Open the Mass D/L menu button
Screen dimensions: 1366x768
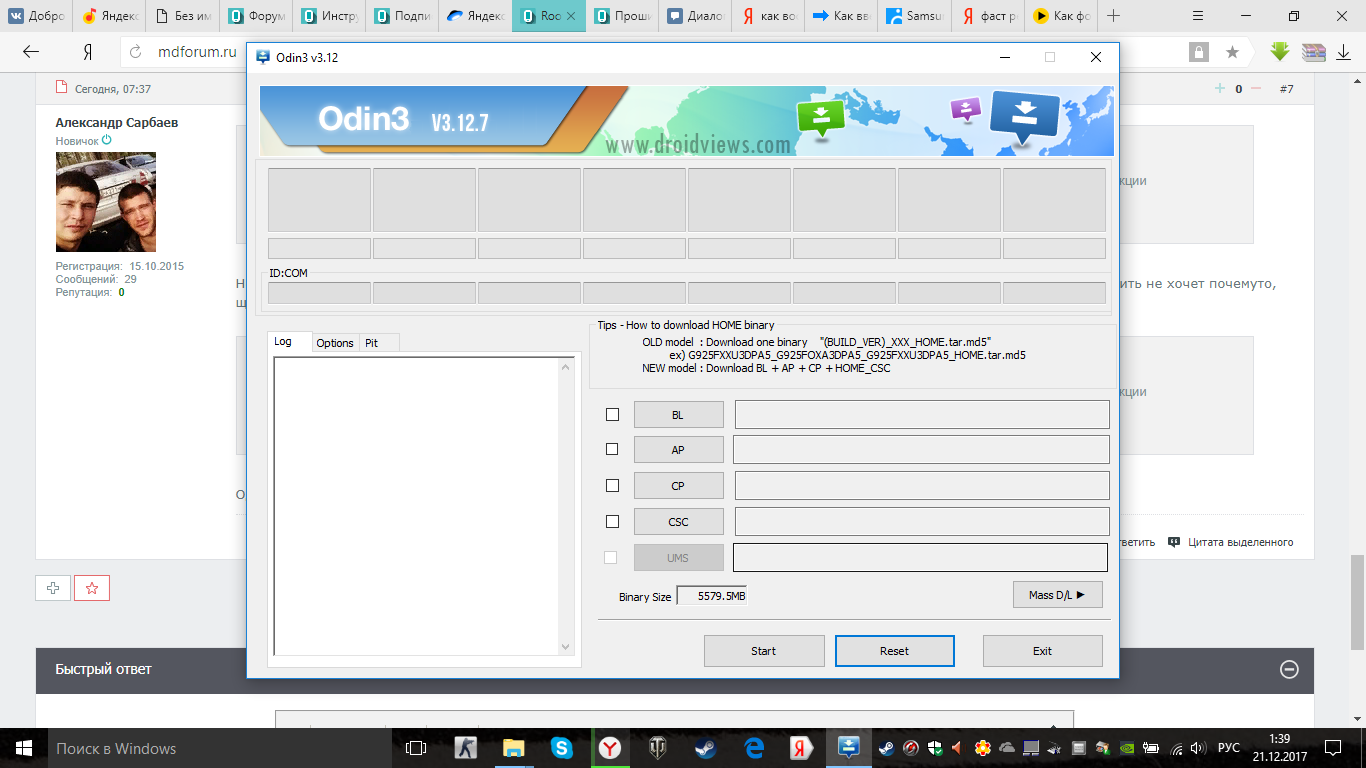(1057, 595)
